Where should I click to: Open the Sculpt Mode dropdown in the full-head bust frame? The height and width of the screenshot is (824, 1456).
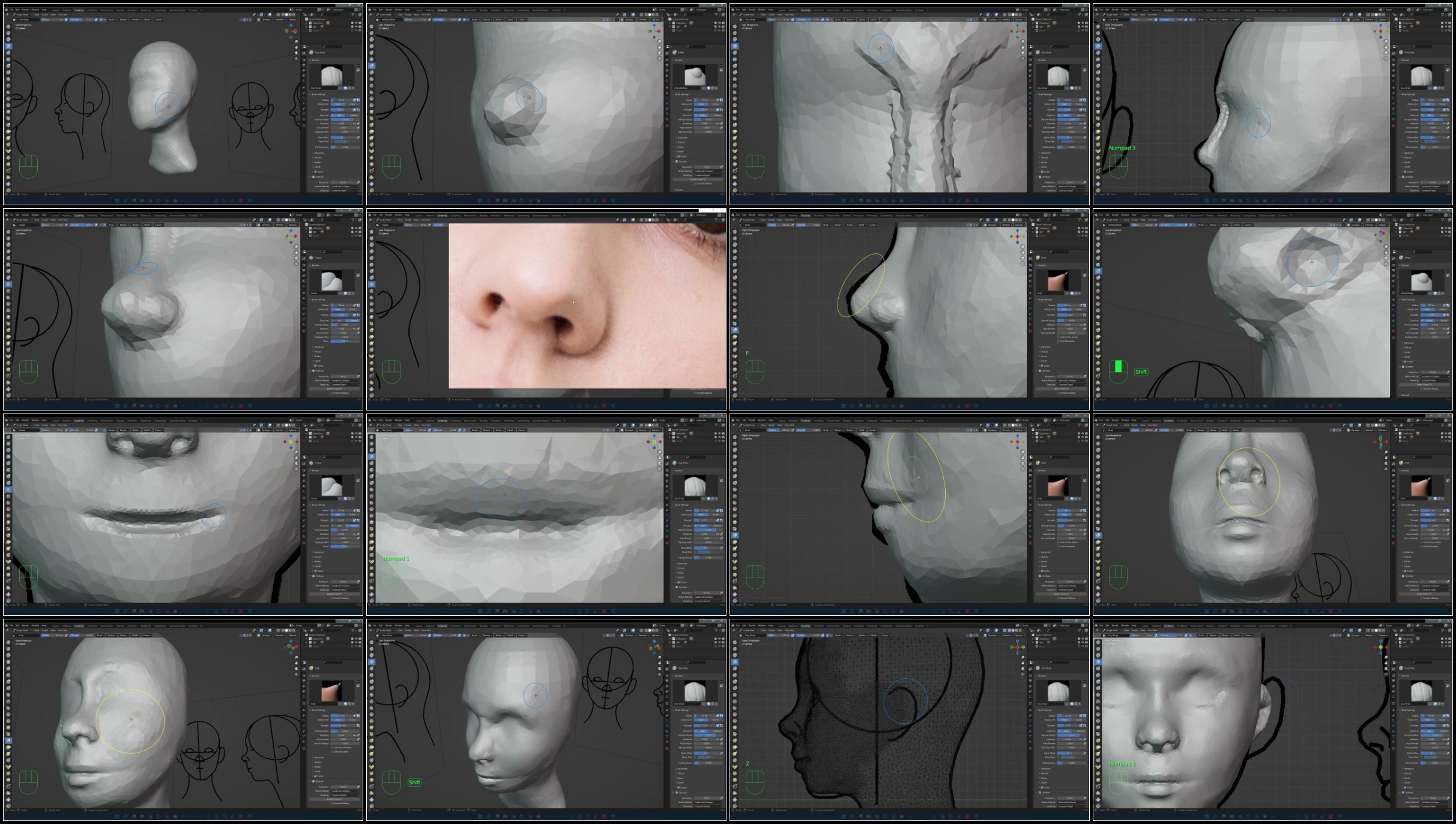(x=22, y=14)
